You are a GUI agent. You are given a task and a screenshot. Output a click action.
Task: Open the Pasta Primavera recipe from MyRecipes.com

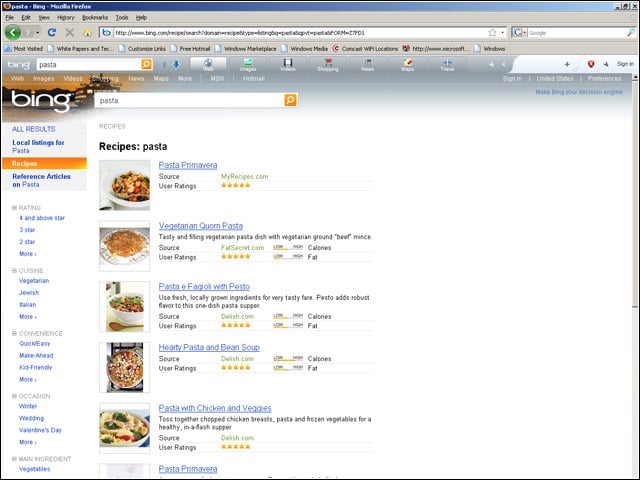pos(188,165)
